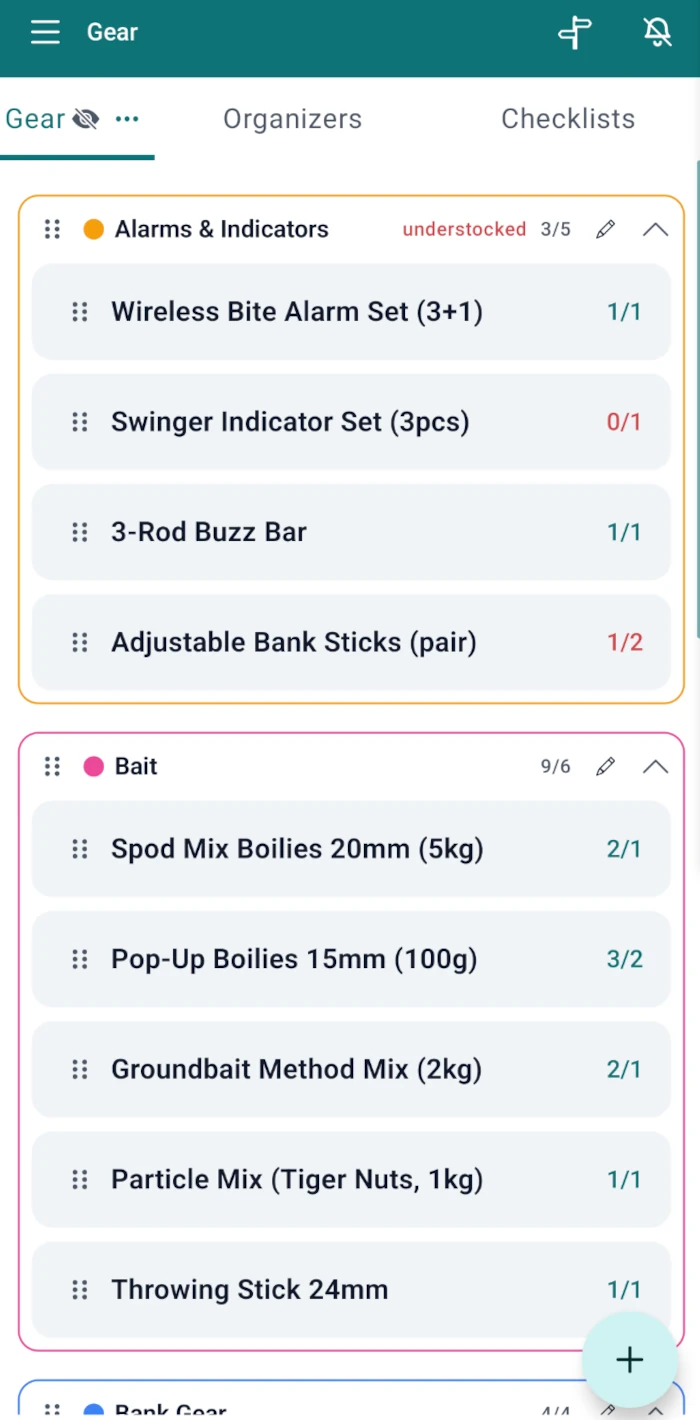Viewport: 700px width, 1420px height.
Task: Grab drag handle of Wireless Bite Alarm Set
Action: (80, 312)
